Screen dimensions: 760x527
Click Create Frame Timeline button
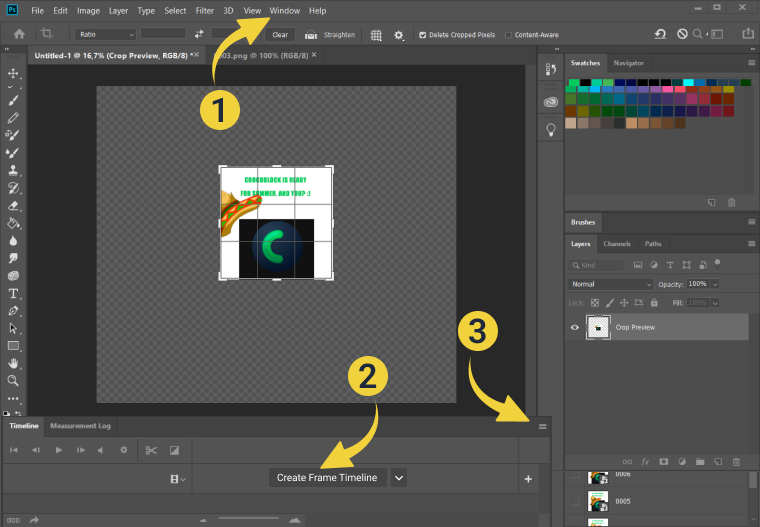tap(327, 478)
